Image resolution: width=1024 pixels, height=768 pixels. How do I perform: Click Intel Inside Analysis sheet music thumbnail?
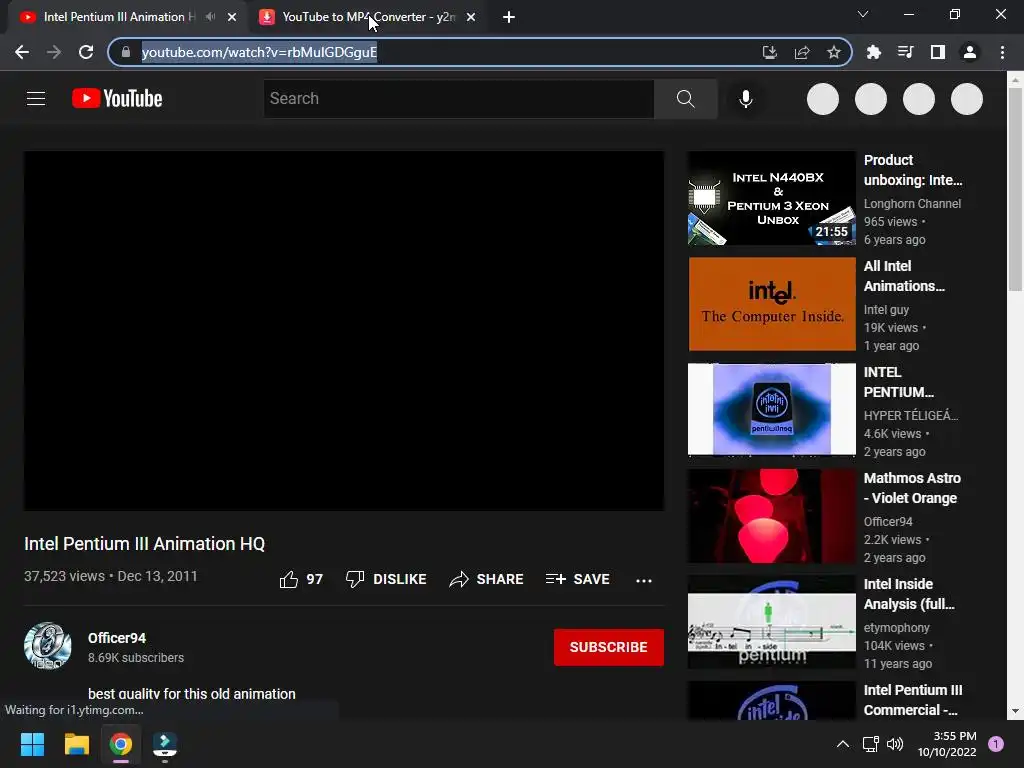click(772, 622)
